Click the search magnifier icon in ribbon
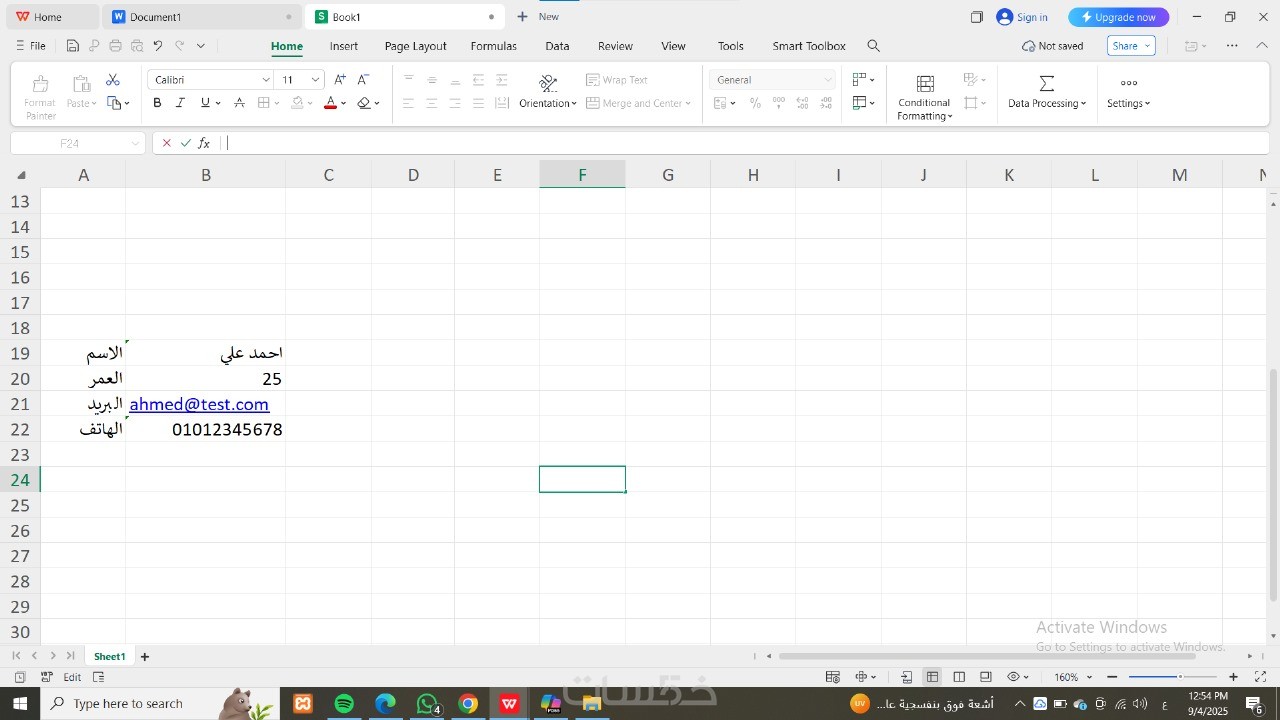 [x=873, y=46]
